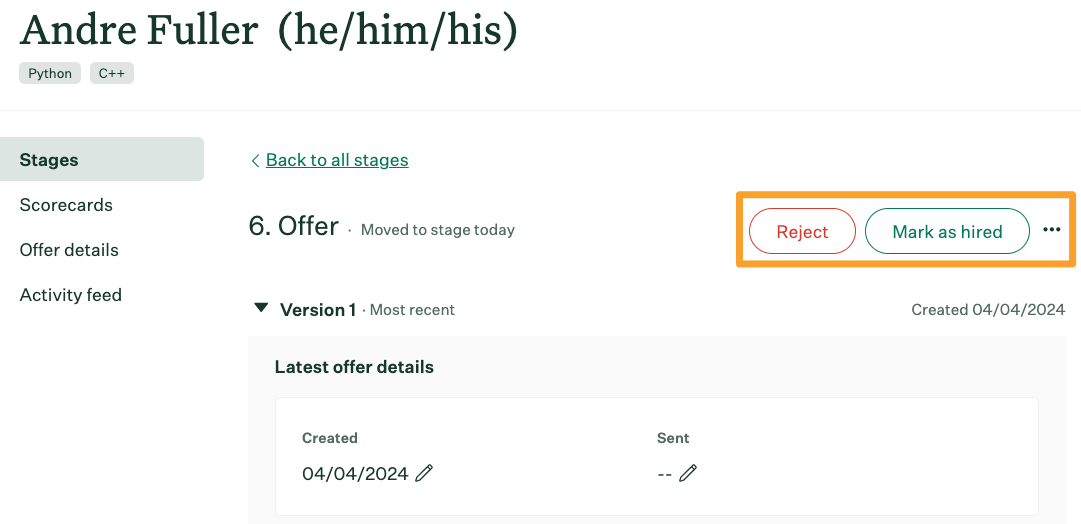1081x524 pixels.
Task: Click the Latest offer details heading
Action: 354,367
